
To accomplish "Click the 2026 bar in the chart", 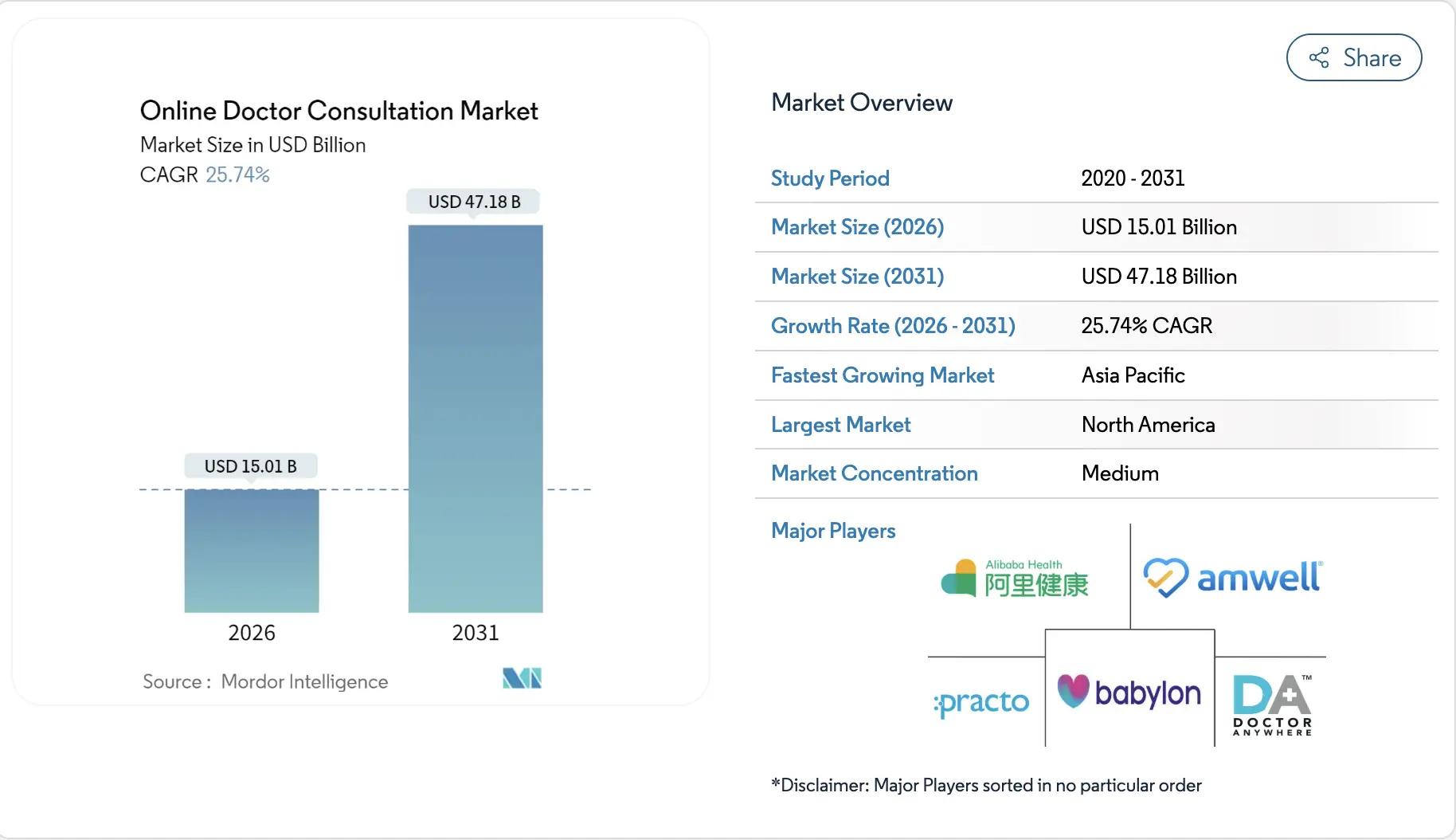I will coord(251,550).
